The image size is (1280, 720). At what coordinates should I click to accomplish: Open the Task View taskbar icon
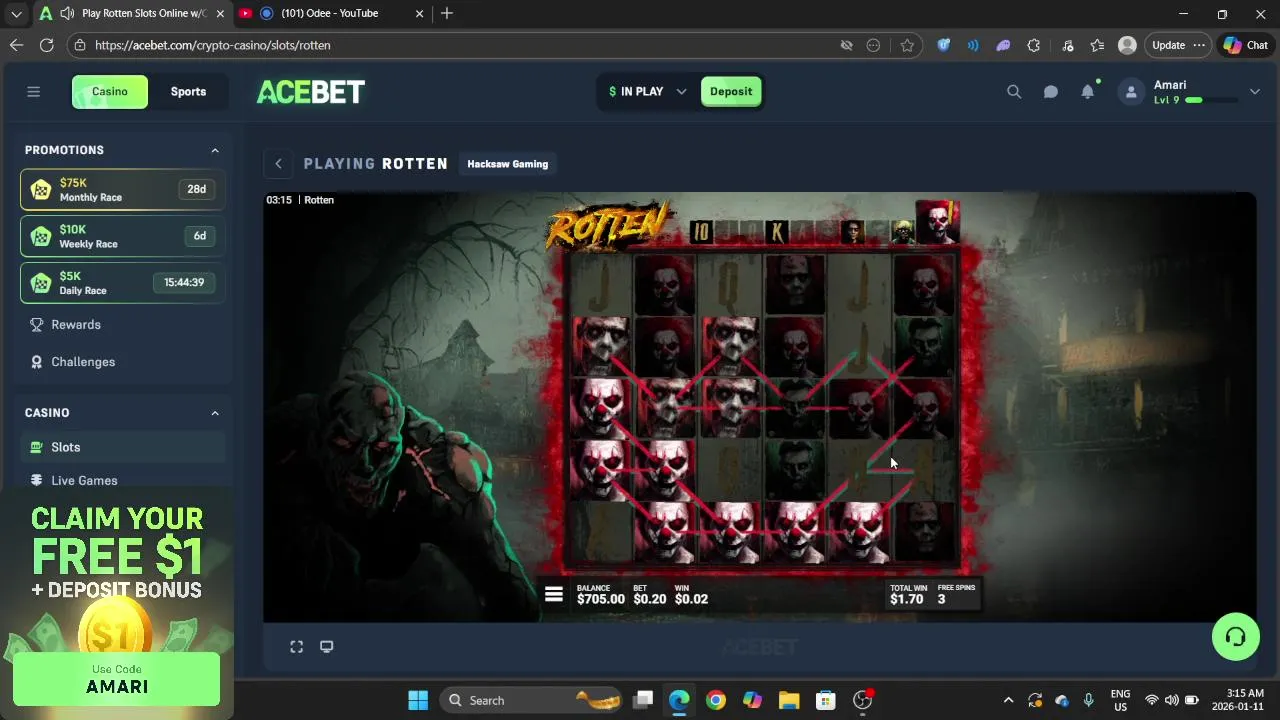point(643,700)
